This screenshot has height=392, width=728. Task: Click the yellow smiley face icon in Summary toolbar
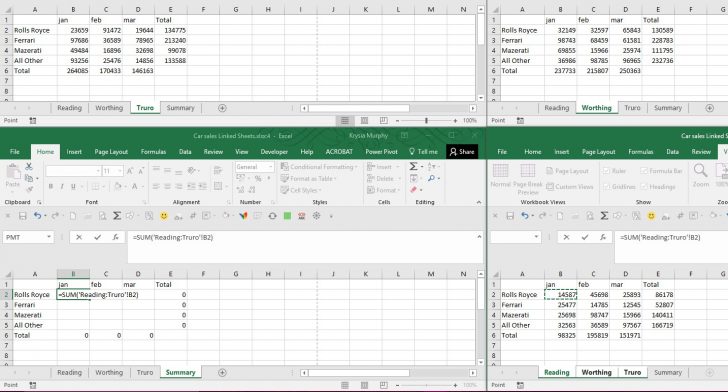click(x=163, y=216)
